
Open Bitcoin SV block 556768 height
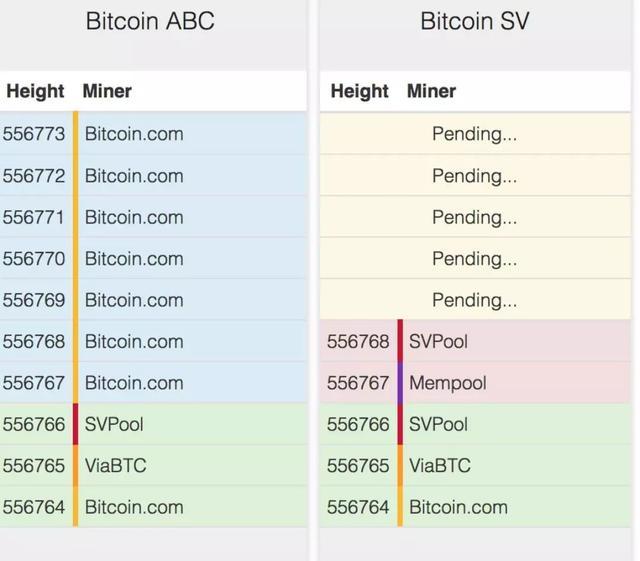[358, 342]
